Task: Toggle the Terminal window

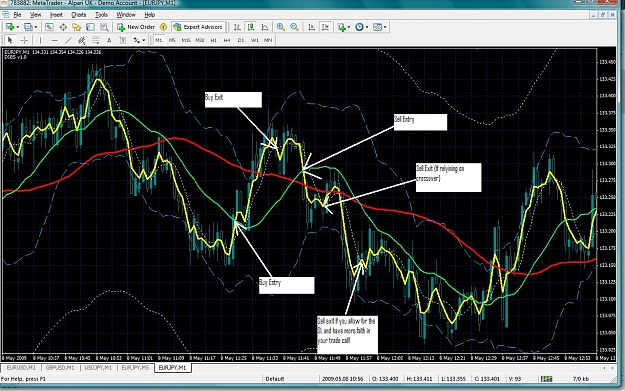Action: point(90,27)
